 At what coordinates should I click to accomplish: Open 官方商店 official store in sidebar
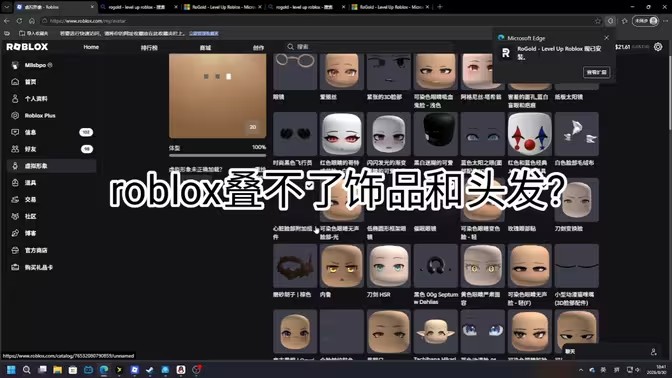[51, 250]
